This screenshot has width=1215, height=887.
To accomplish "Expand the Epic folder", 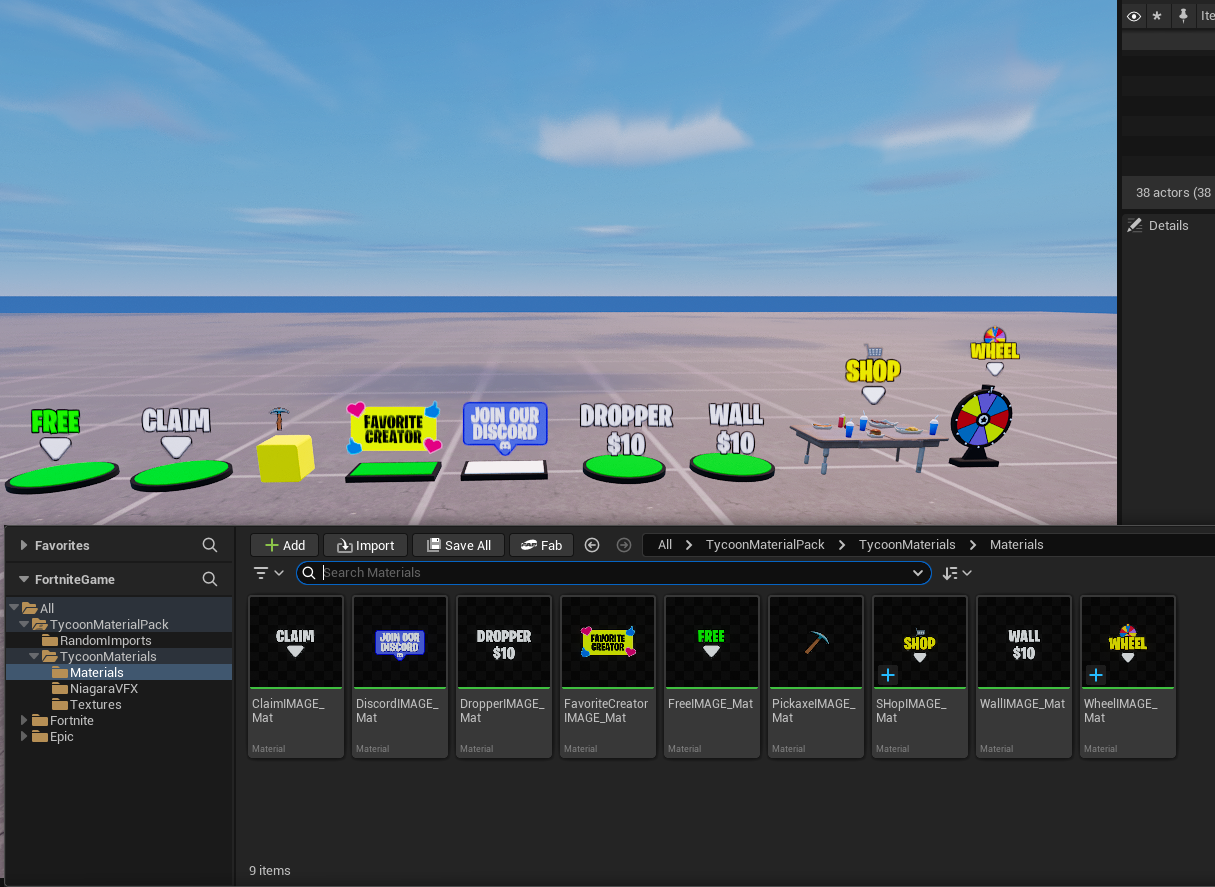I will coord(25,737).
